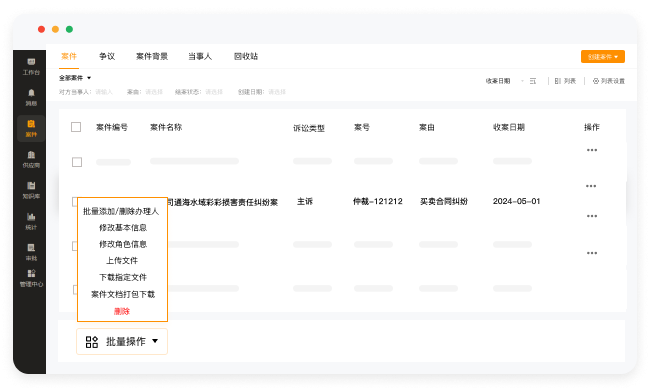
Task: Choose 修改基本信息 from the batch menu
Action: point(123,228)
